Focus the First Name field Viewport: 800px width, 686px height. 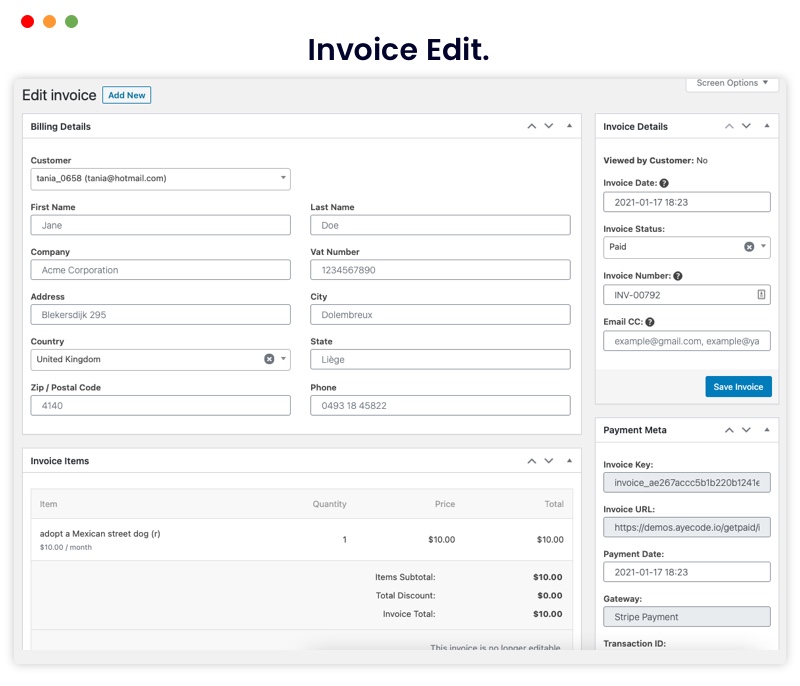pos(160,225)
